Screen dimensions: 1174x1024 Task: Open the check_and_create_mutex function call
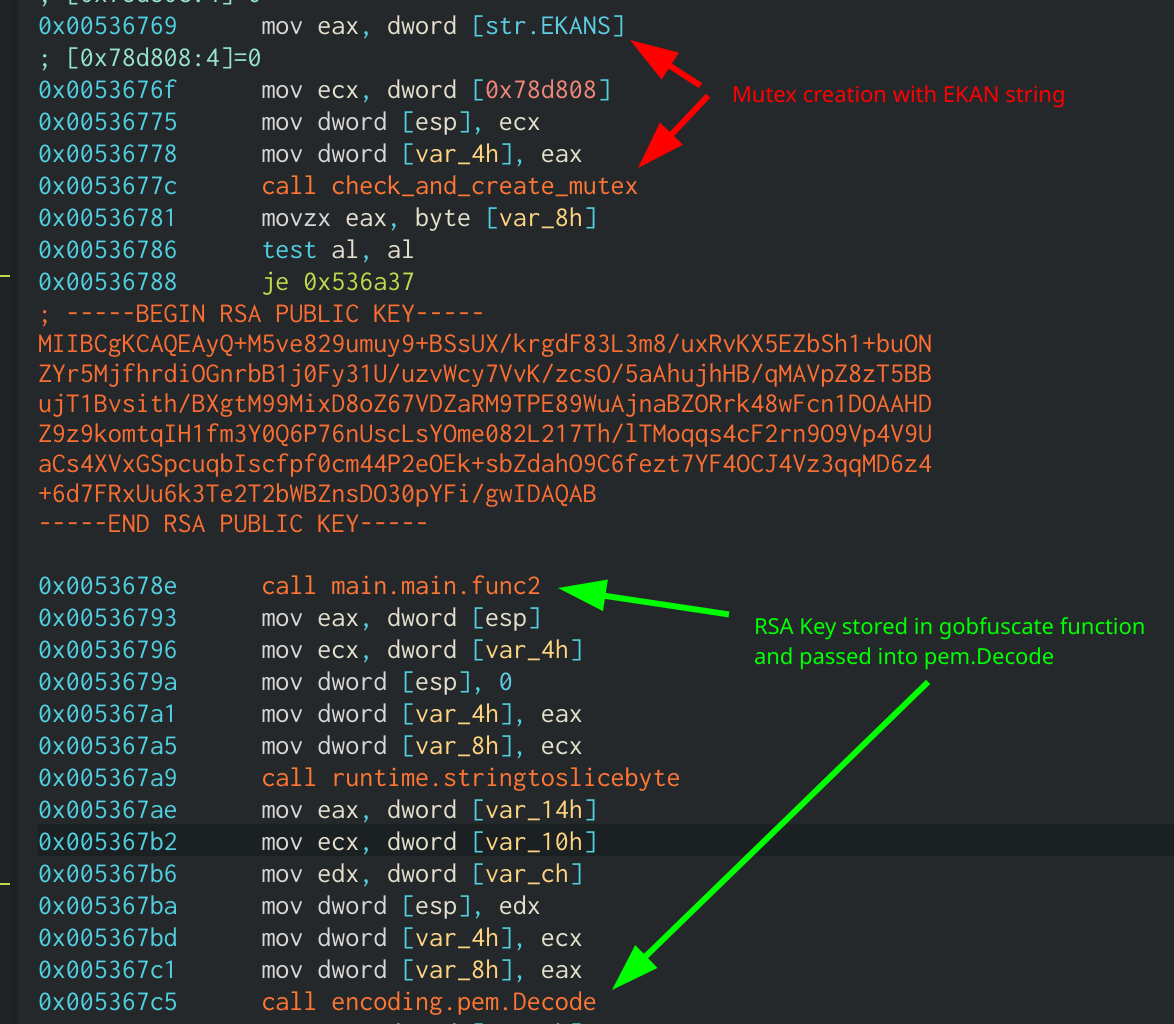coord(484,186)
